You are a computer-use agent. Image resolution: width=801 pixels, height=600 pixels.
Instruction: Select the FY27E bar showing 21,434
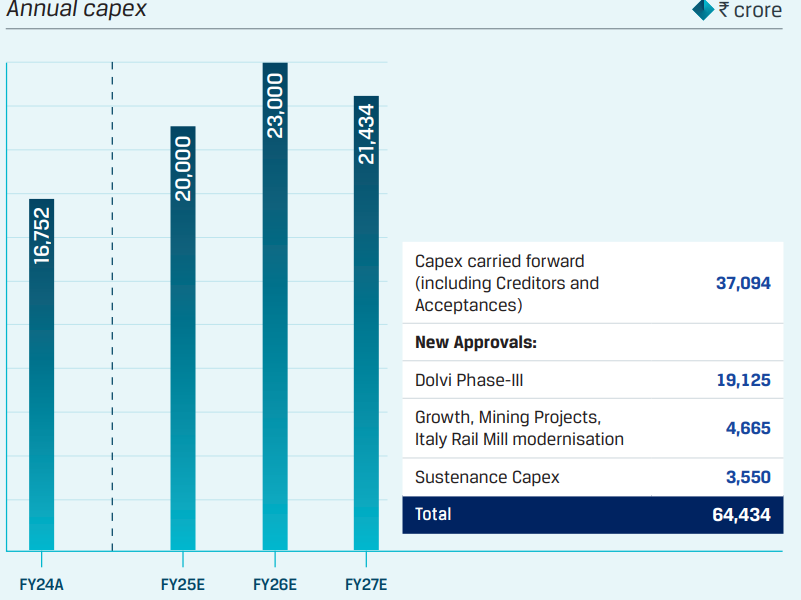[366, 322]
